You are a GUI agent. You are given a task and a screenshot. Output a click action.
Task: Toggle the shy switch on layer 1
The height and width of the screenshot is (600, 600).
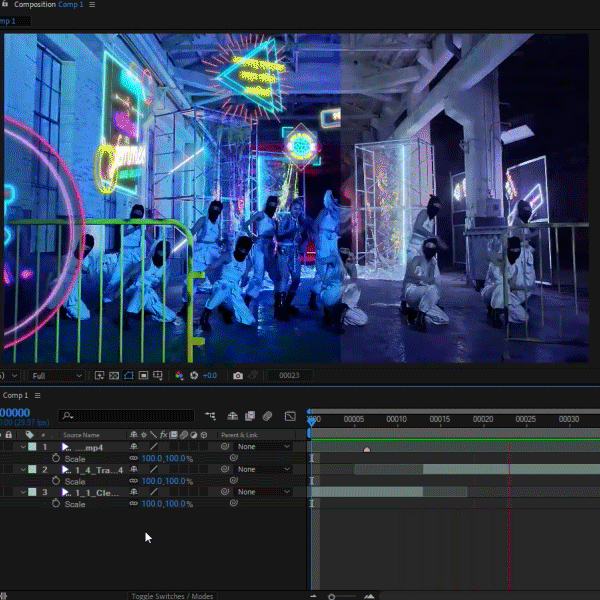pos(134,447)
